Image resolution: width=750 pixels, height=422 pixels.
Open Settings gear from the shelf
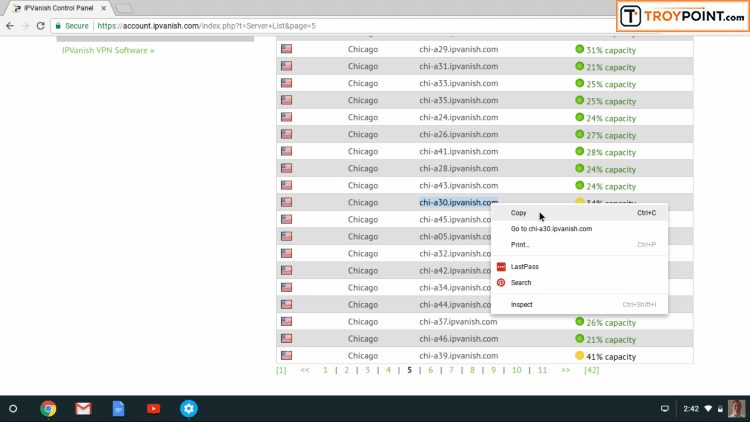tap(188, 409)
